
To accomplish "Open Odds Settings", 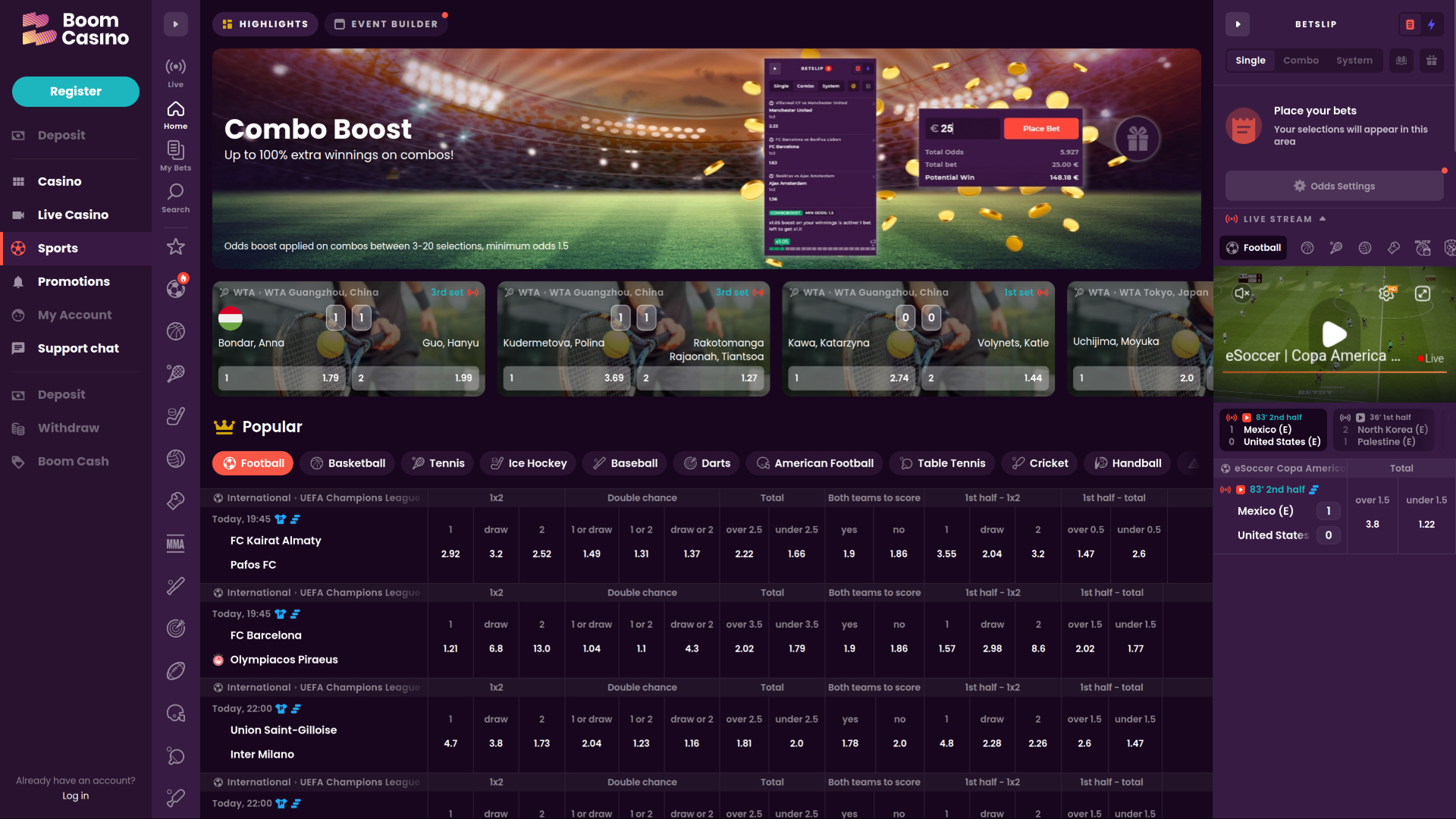I will 1334,186.
